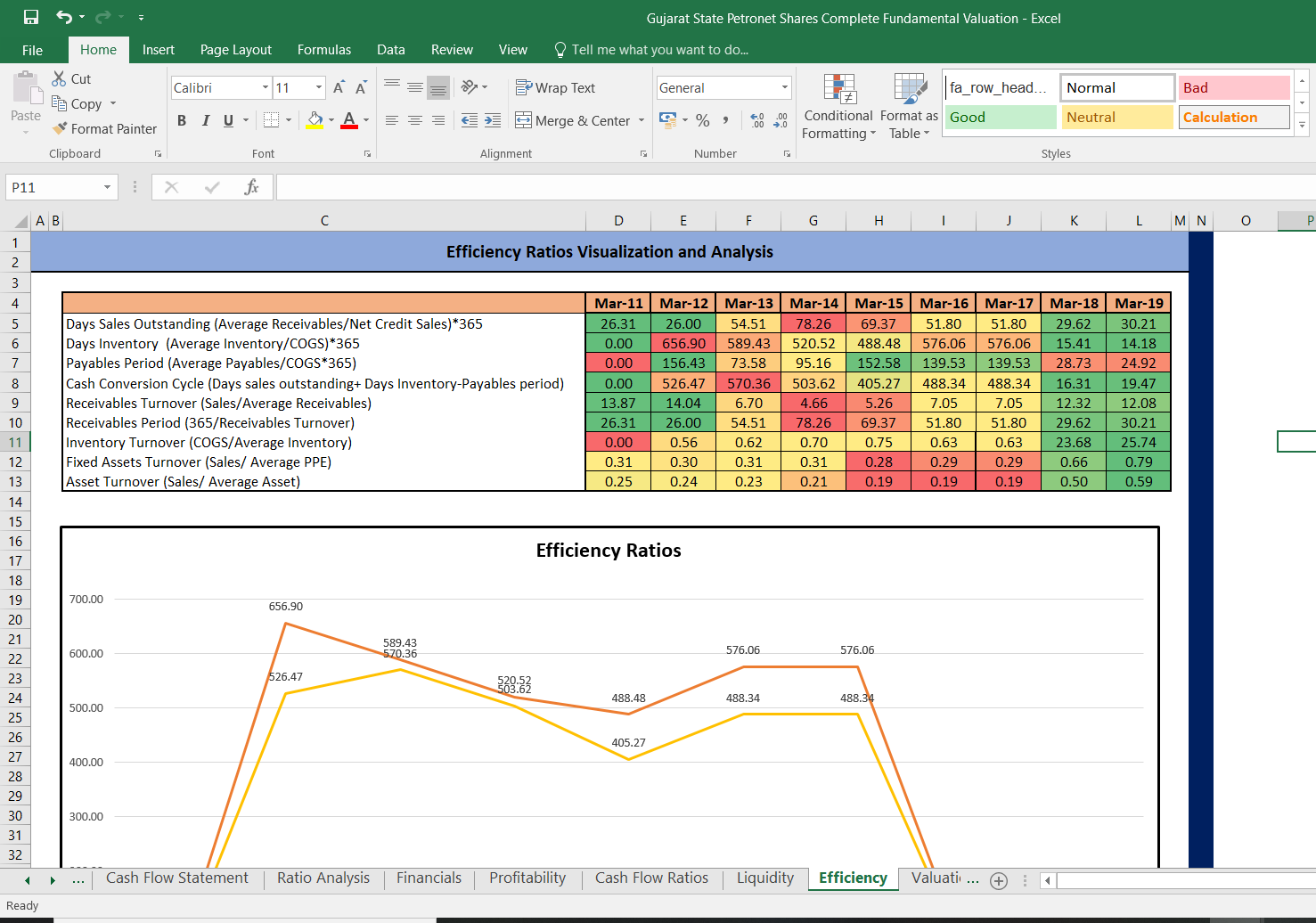Click the sheet scroll left arrow

pos(27,880)
